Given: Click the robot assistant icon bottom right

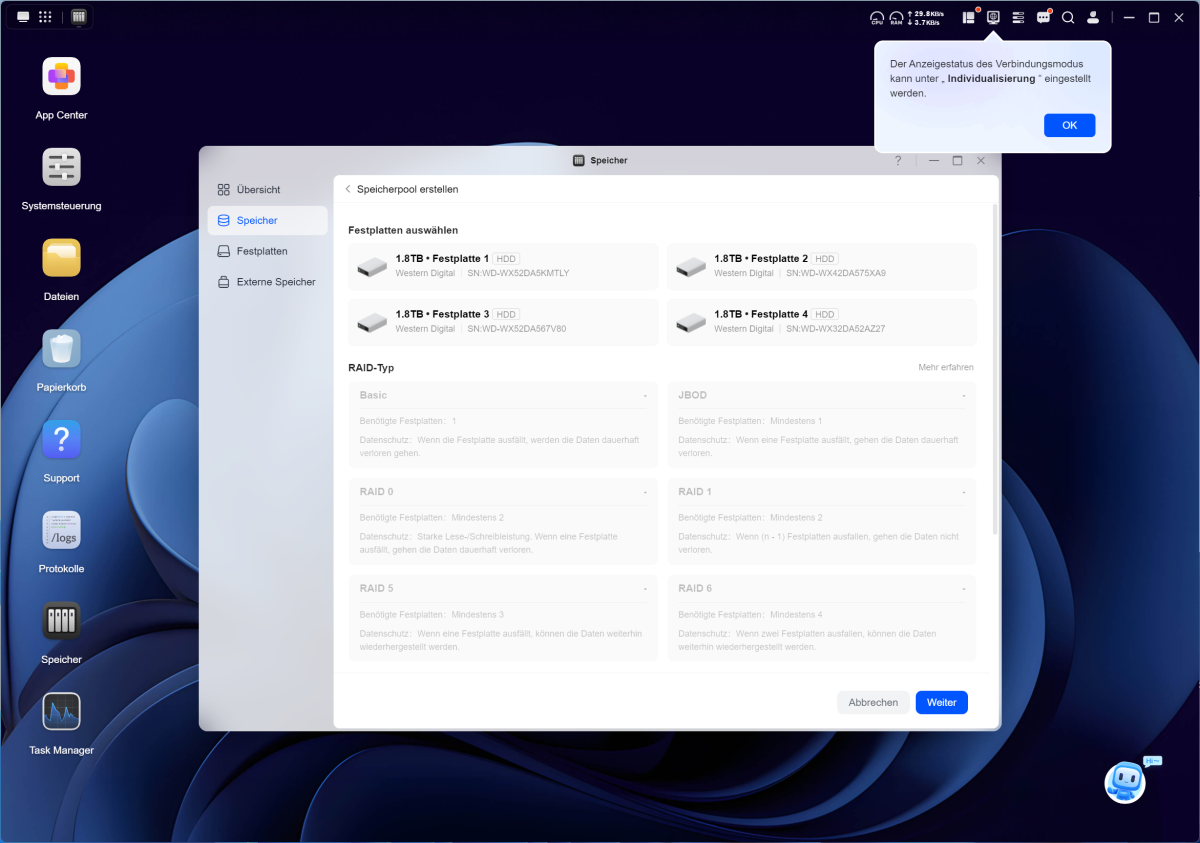Looking at the screenshot, I should [1126, 781].
